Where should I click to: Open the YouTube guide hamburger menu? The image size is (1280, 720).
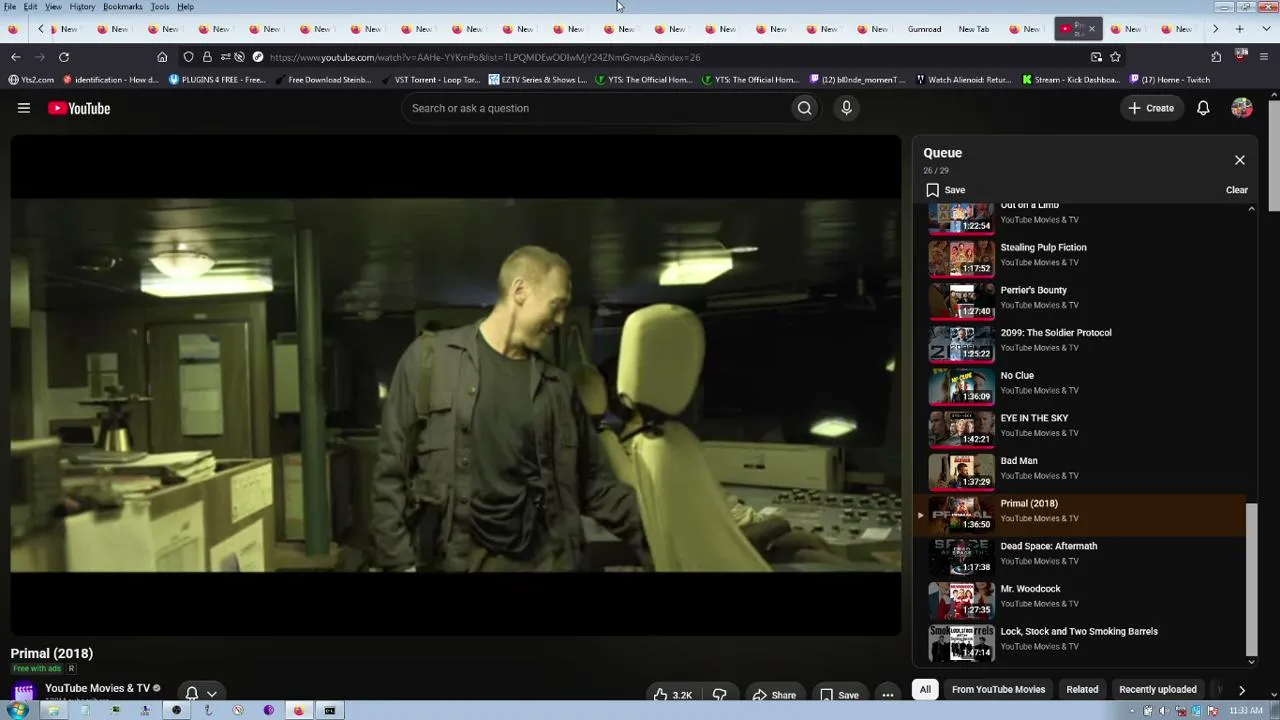click(x=24, y=108)
